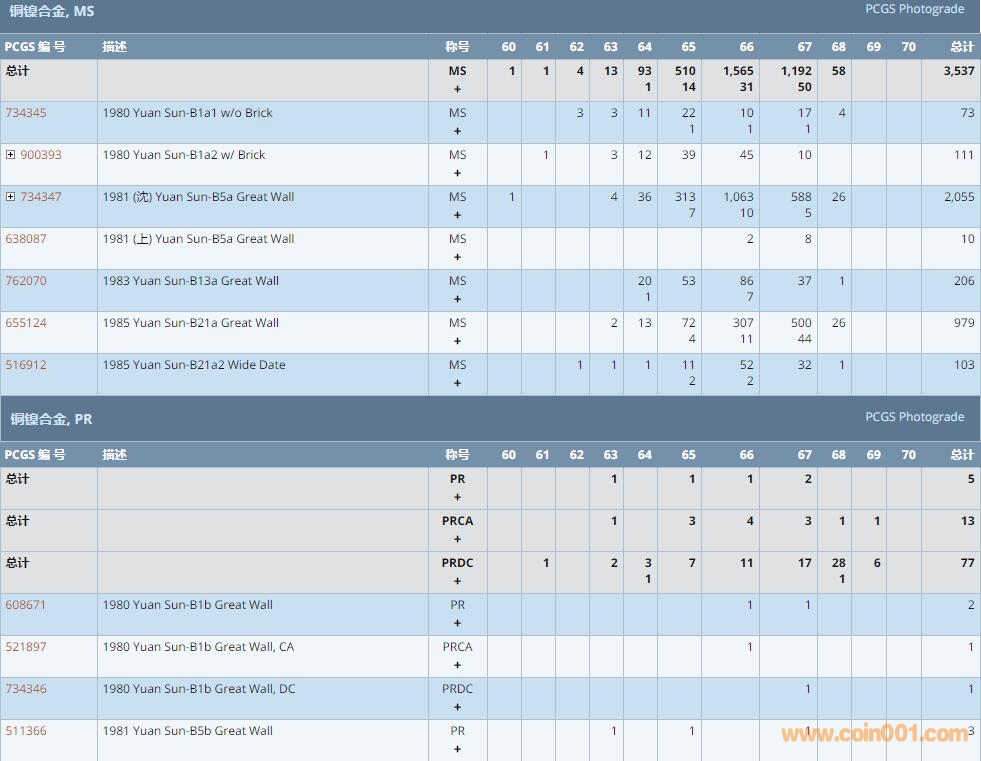
Task: Open proof coin 608671 link
Action: [26, 605]
